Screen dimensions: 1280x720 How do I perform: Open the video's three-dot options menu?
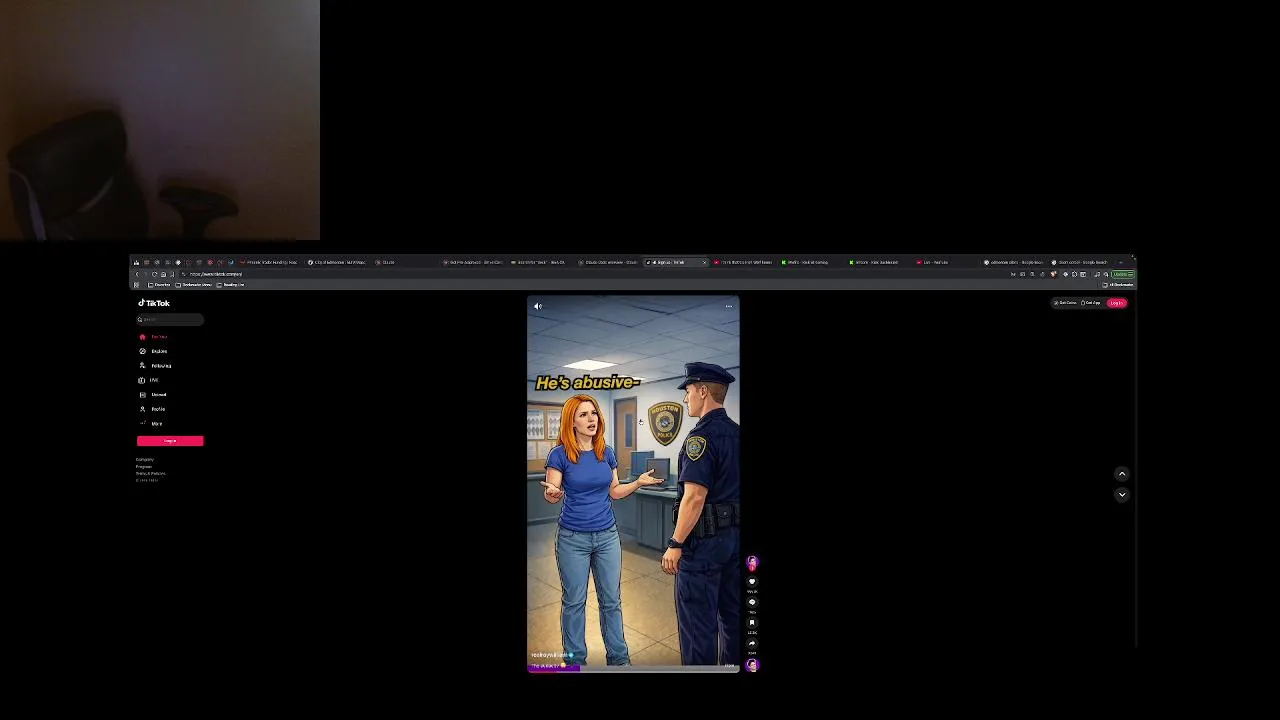(729, 306)
